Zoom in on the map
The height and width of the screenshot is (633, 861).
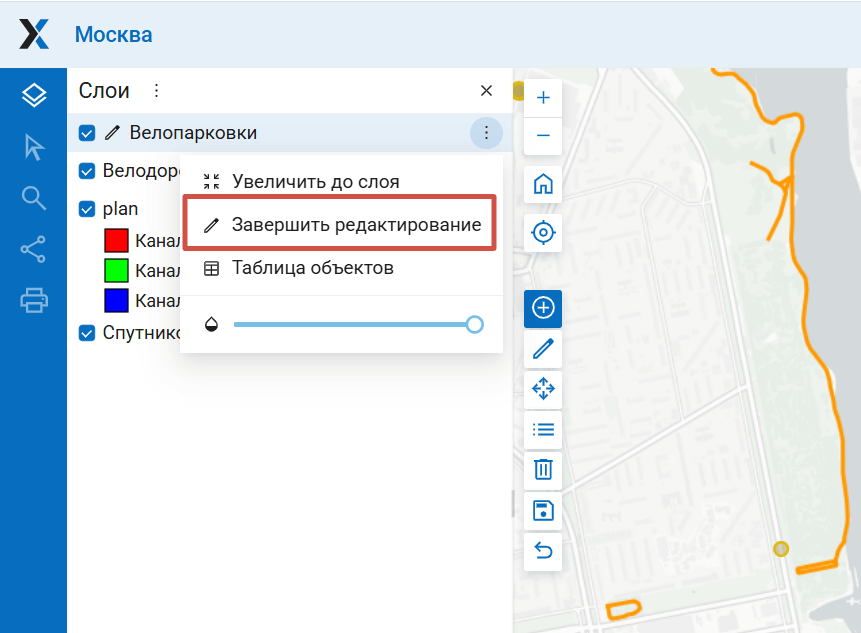(x=543, y=98)
